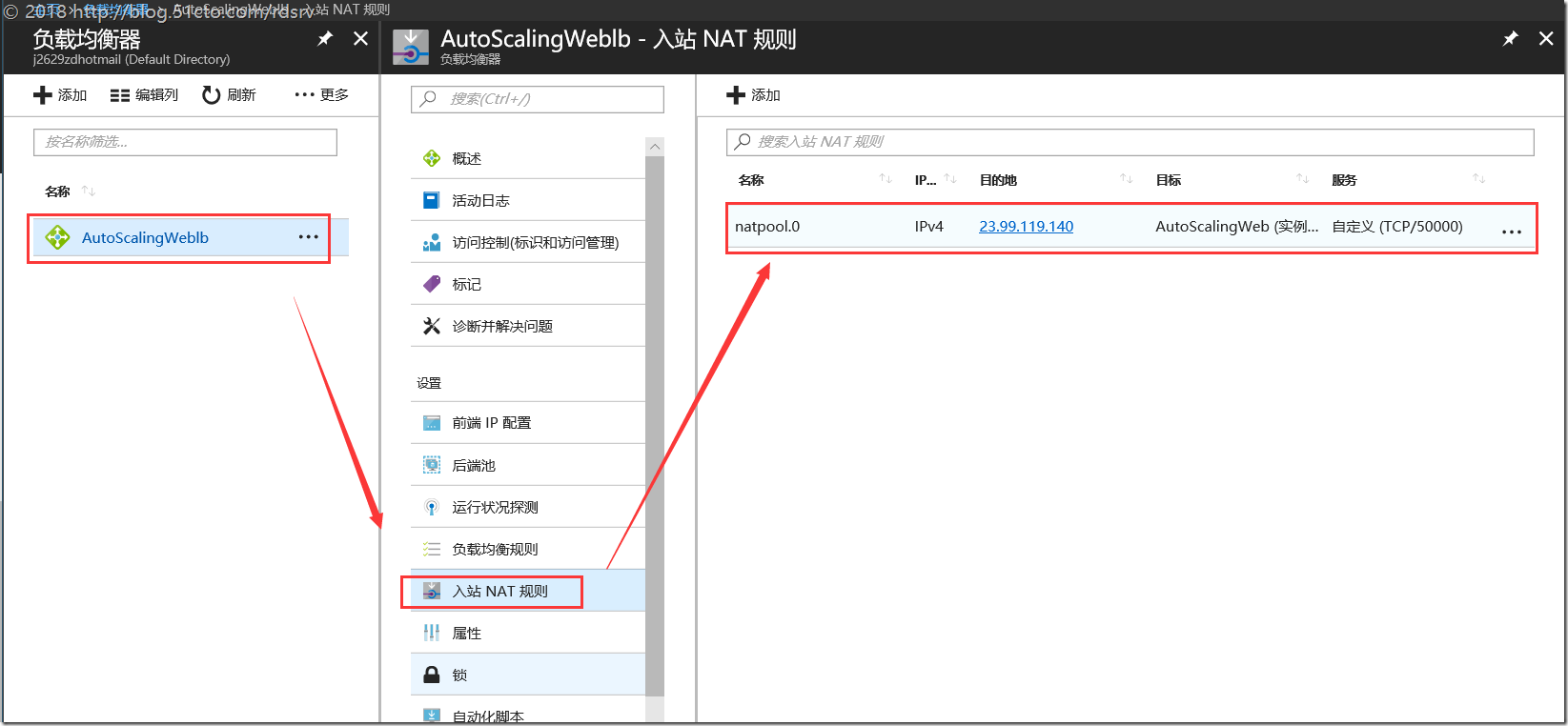Open the More ellipsis menu in toolbar
This screenshot has height=726, width=1568.
tap(321, 94)
